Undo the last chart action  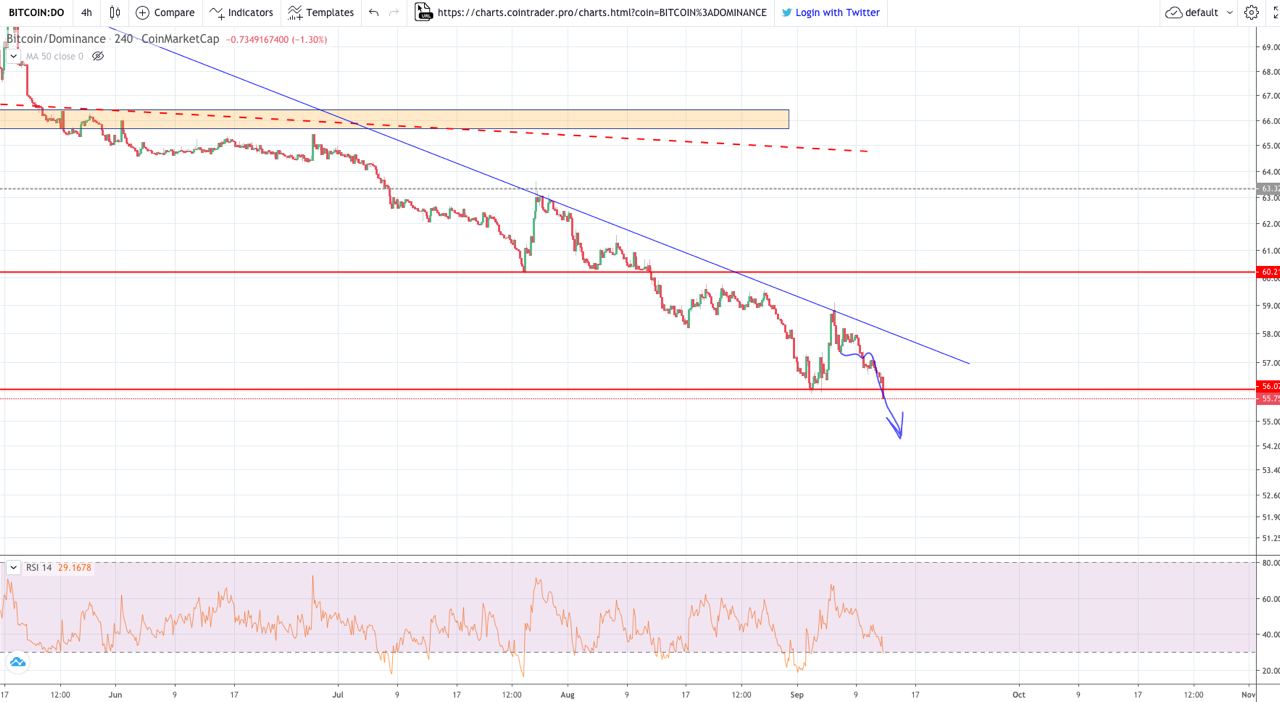point(374,12)
